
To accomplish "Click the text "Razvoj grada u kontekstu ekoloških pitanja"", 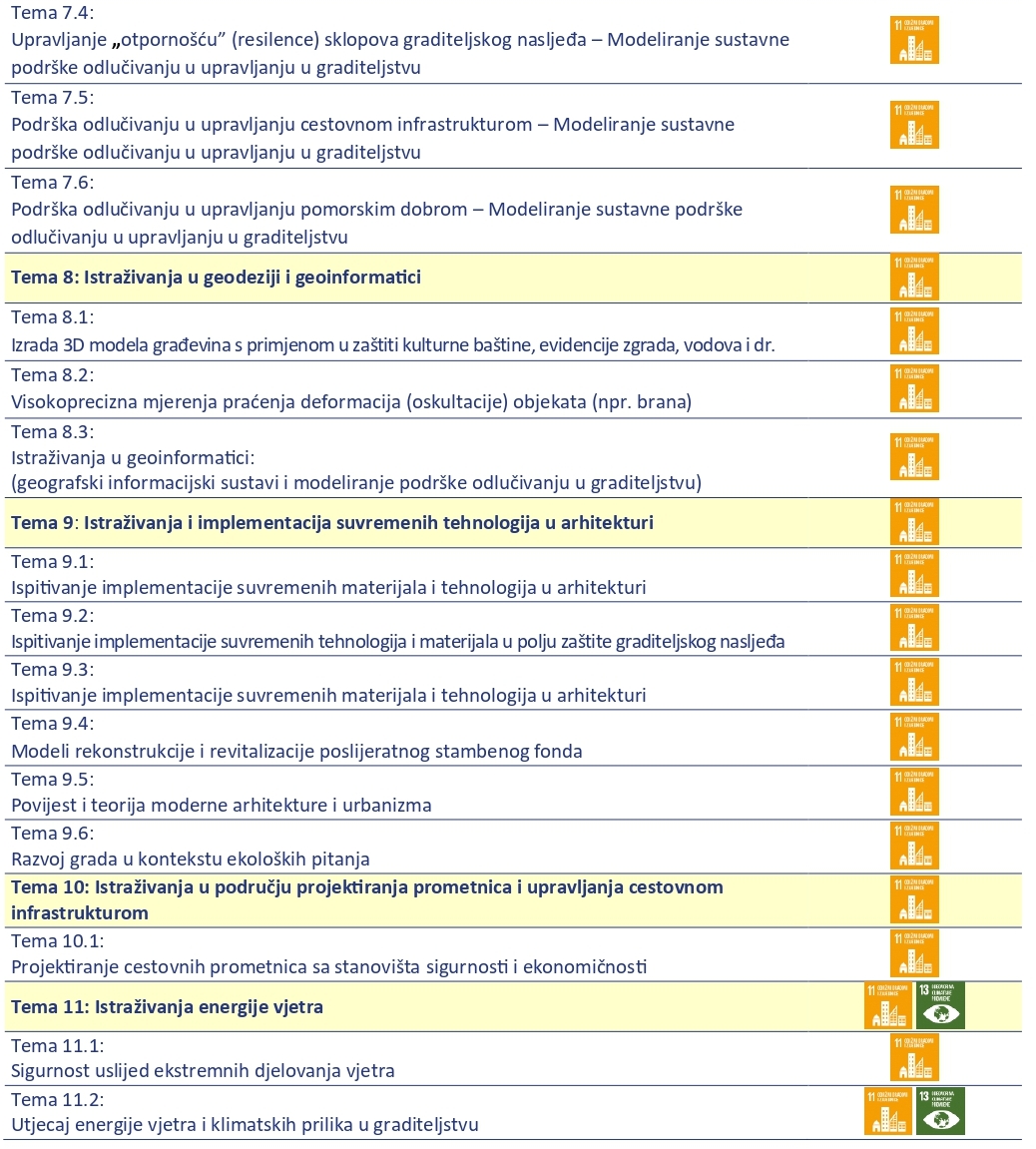I will click(x=191, y=859).
